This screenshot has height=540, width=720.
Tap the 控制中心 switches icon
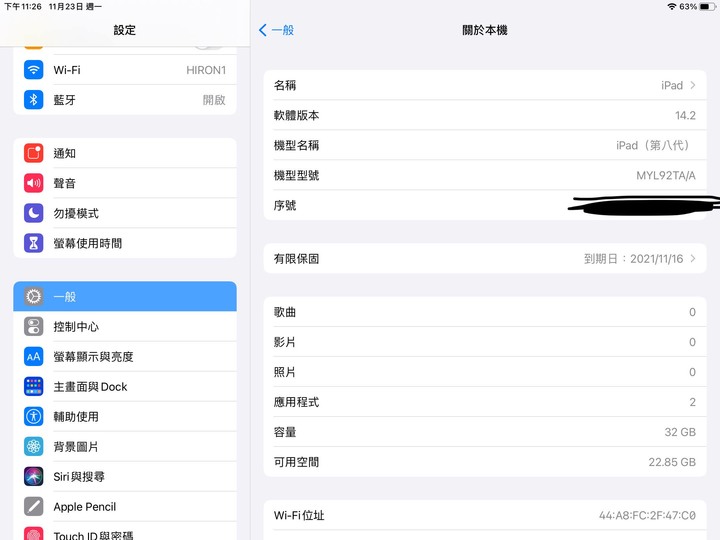[34, 326]
